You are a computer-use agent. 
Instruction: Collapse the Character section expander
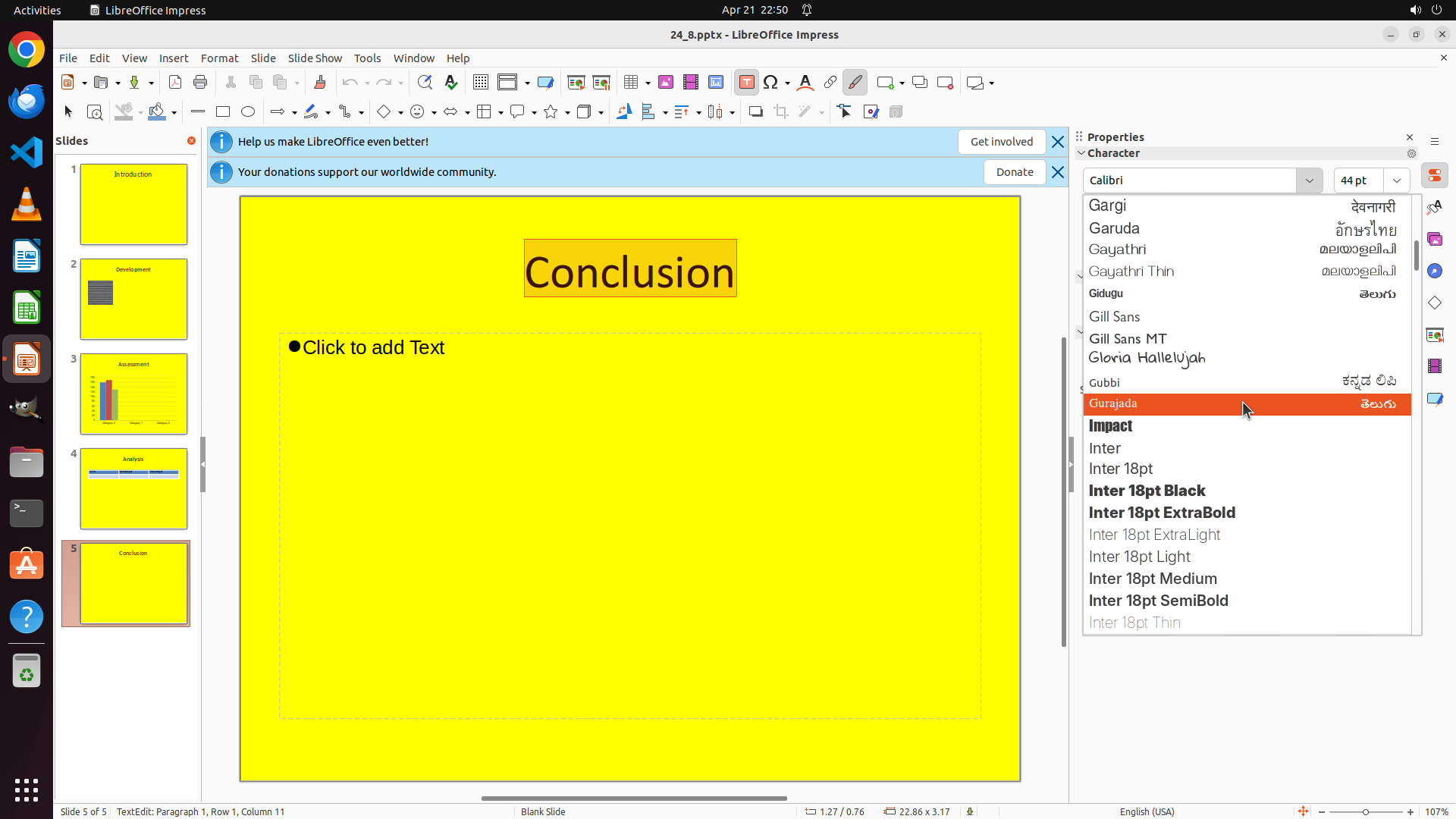(x=1081, y=153)
